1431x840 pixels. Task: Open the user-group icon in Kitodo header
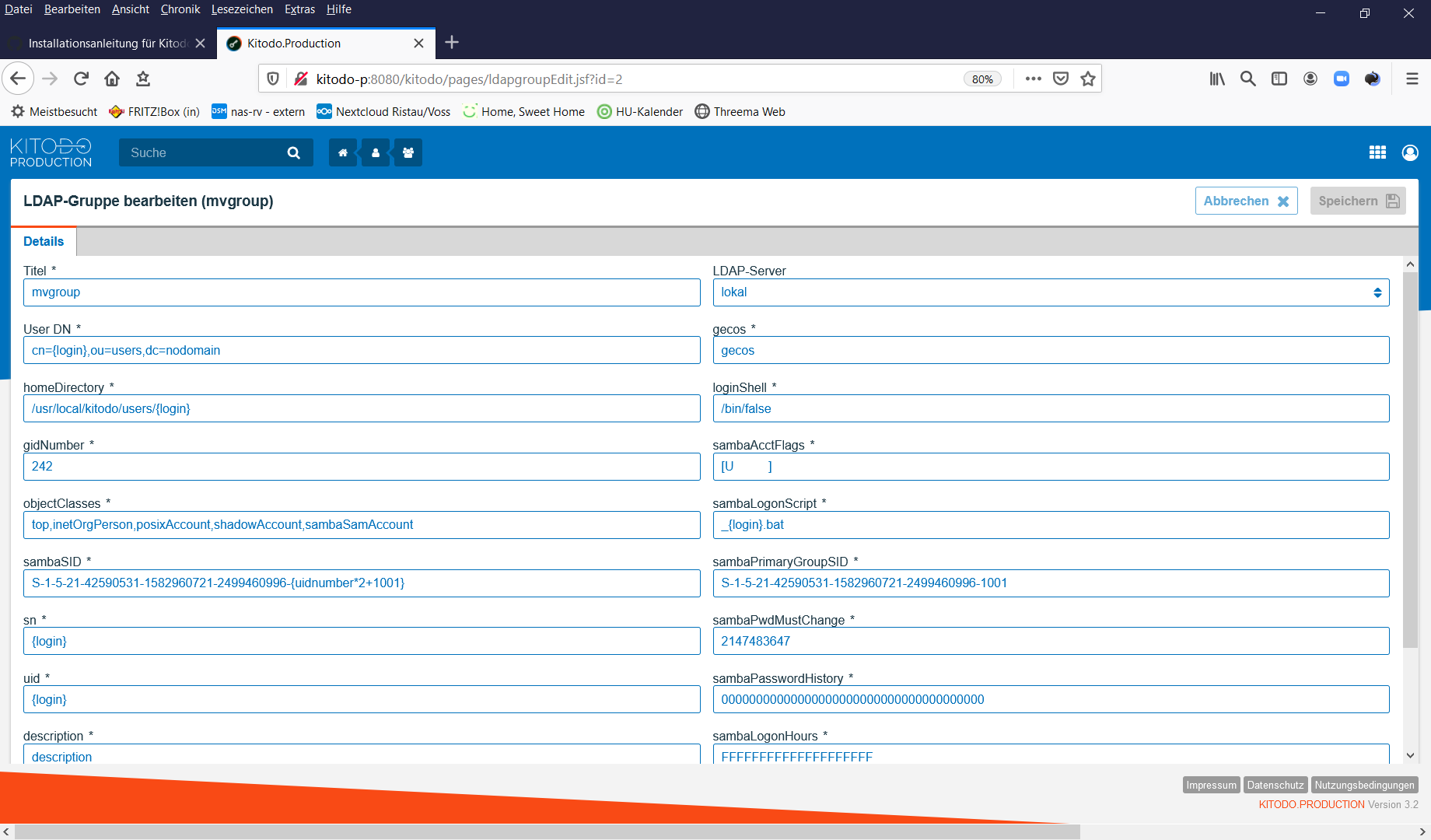coord(408,153)
